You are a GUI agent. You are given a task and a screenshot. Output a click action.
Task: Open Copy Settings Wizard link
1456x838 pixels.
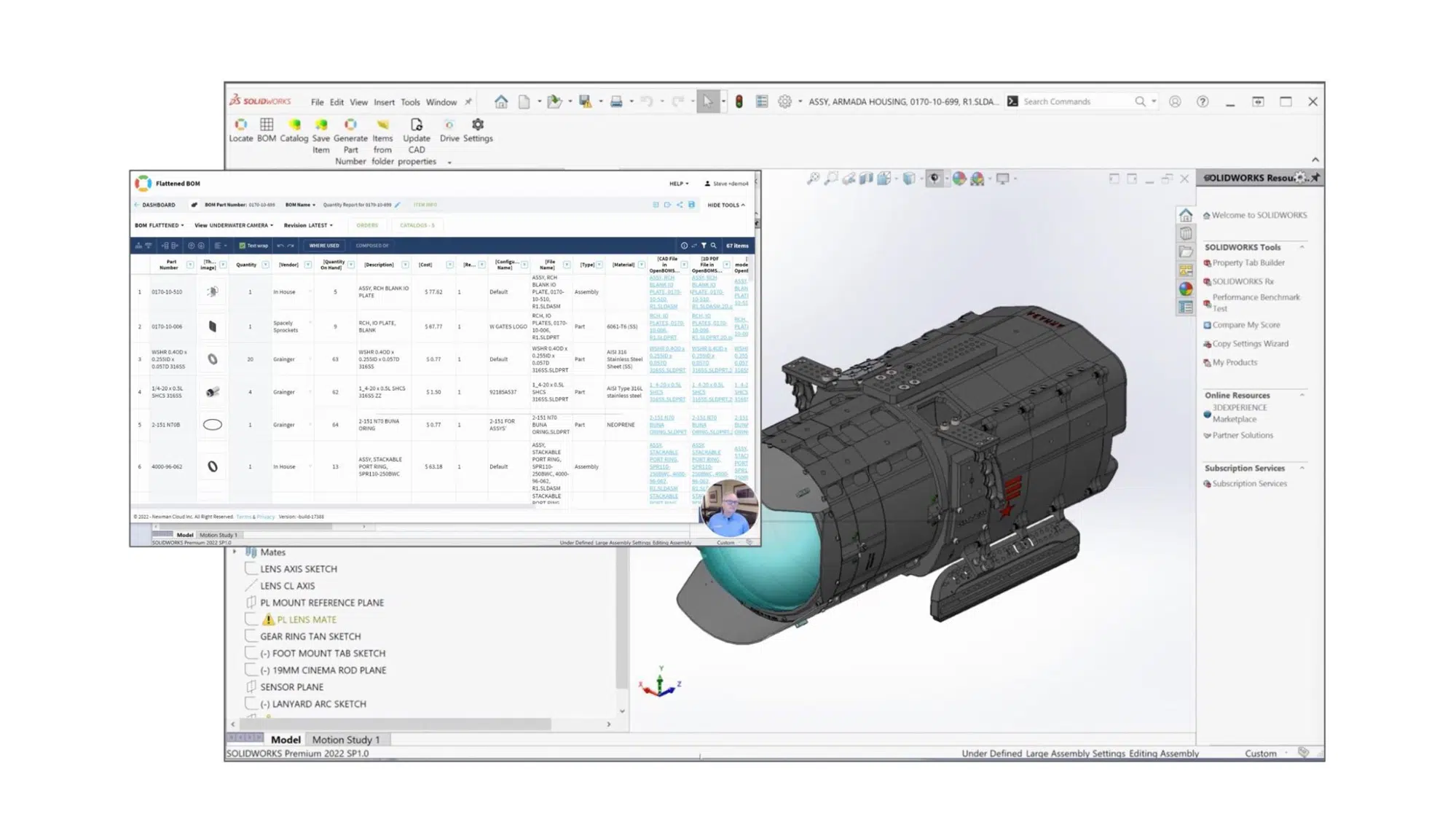coord(1250,344)
